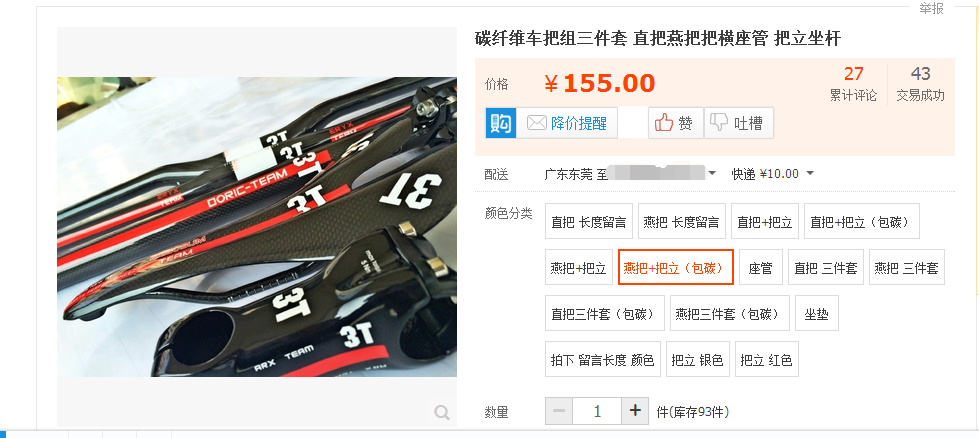Select the 把立 银色 option
The width and height of the screenshot is (979, 438).
pyautogui.click(x=697, y=359)
